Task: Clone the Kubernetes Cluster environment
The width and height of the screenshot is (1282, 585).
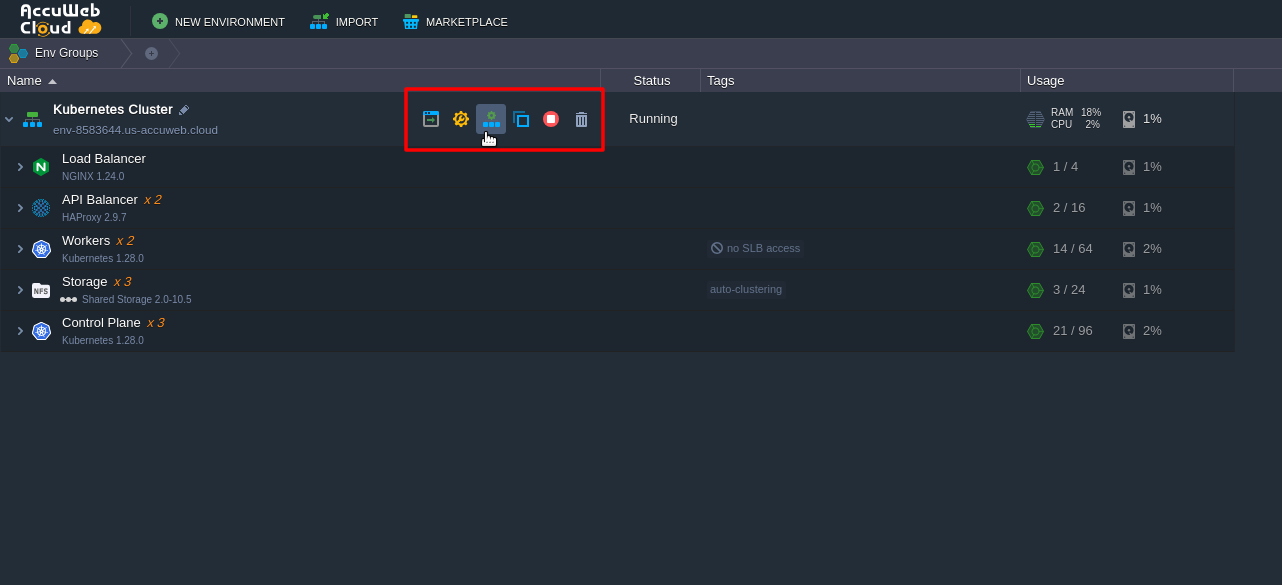Action: click(521, 119)
